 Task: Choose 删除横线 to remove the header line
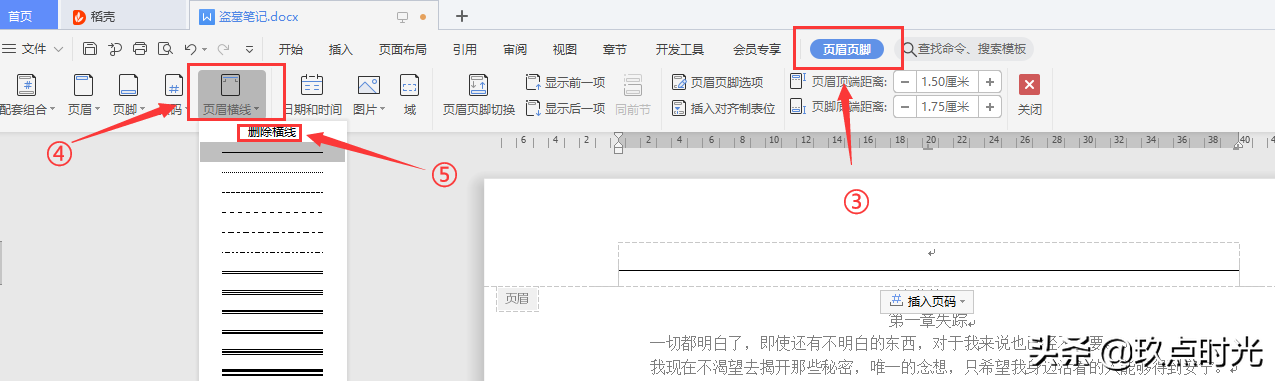point(273,132)
